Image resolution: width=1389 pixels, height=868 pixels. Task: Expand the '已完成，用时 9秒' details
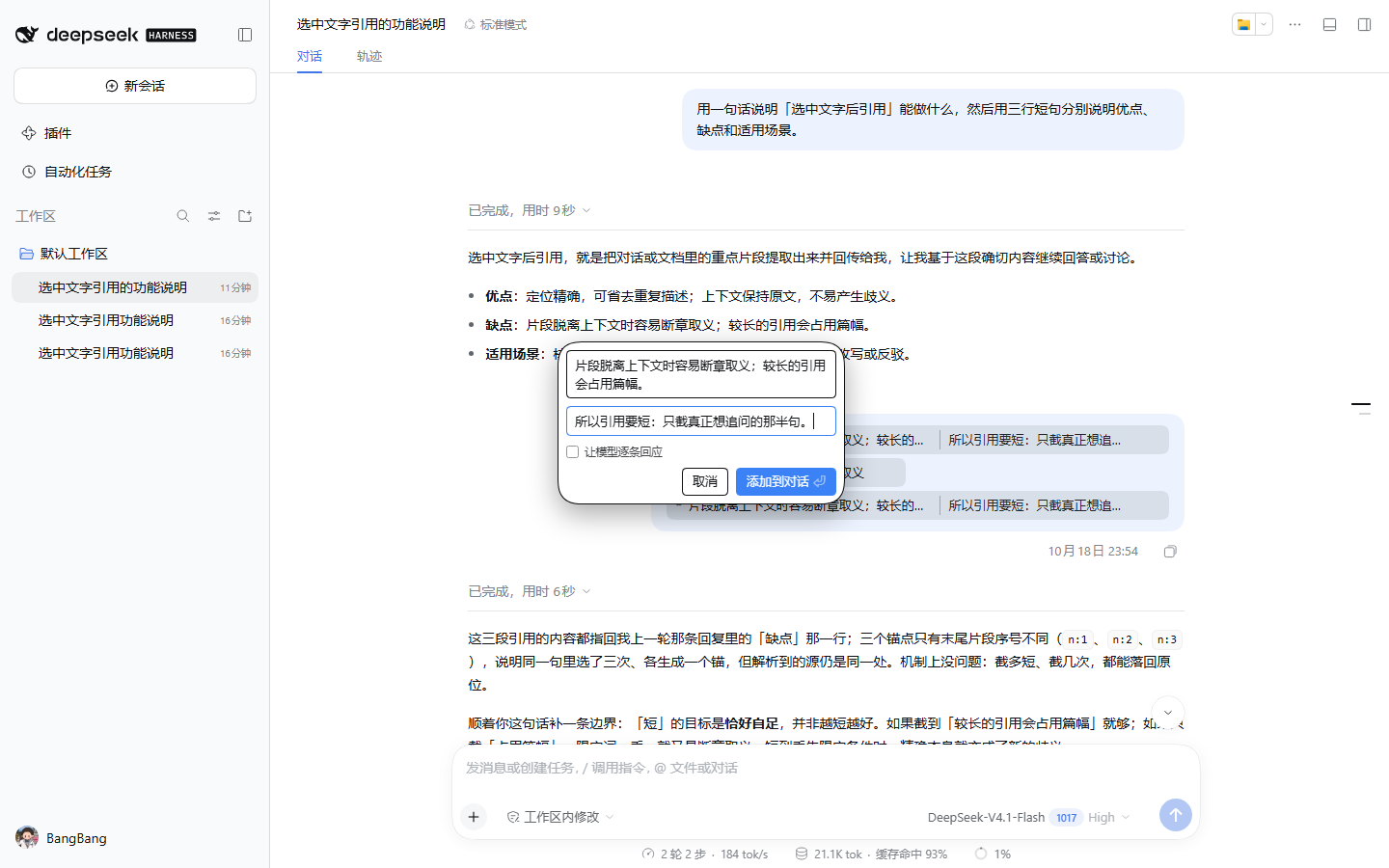530,210
